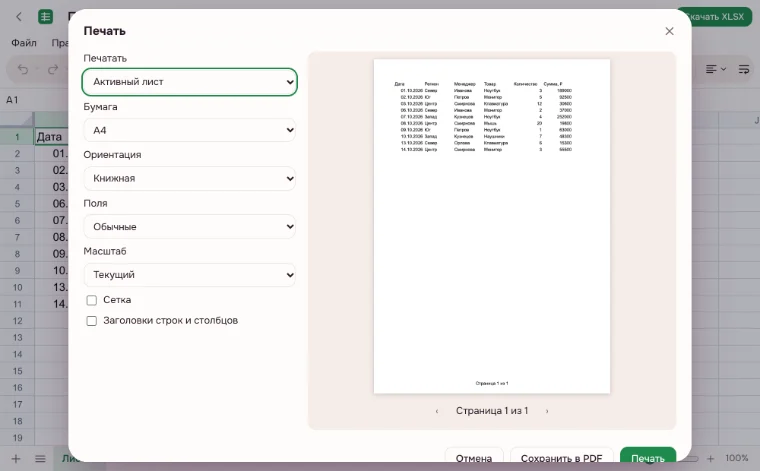Viewport: 760px width, 471px height.
Task: Open the Поля dropdown showing Обычные
Action: 190,226
